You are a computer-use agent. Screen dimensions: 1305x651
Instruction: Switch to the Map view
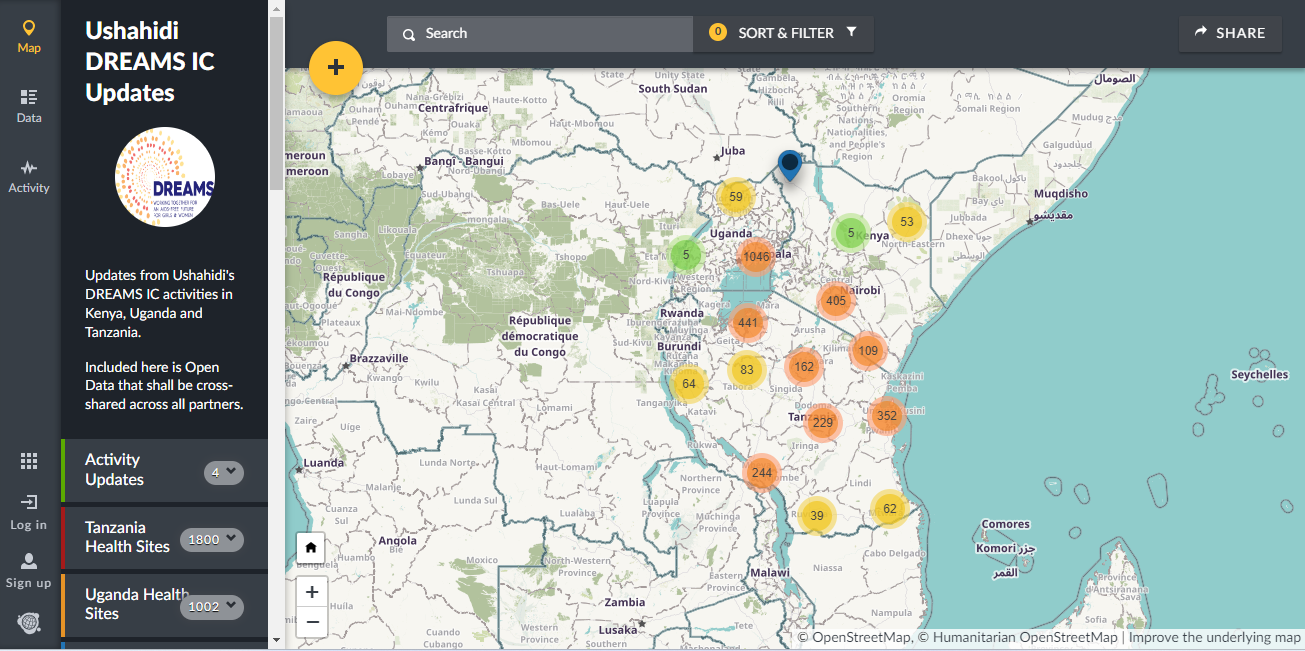pos(29,36)
